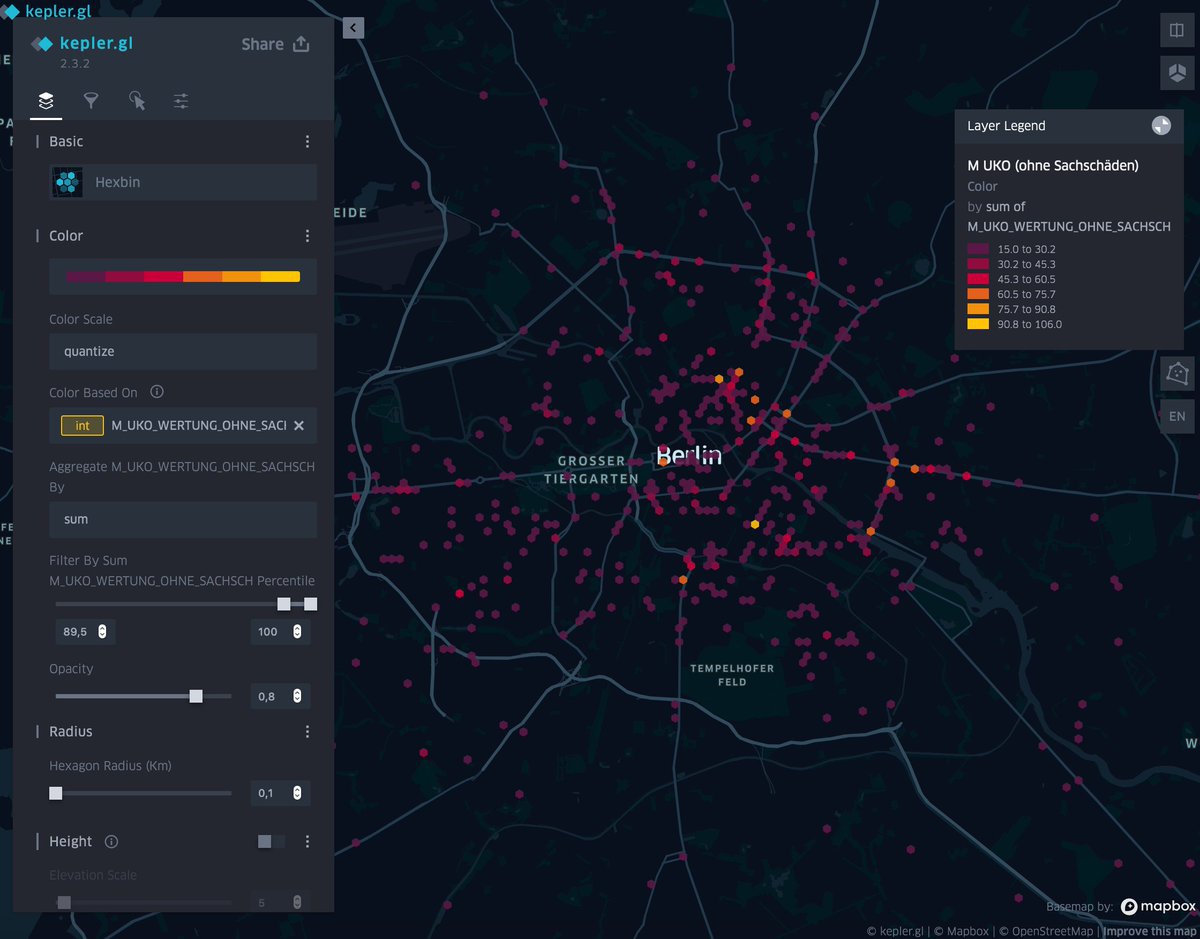
Task: Open Color section more options
Action: point(307,236)
